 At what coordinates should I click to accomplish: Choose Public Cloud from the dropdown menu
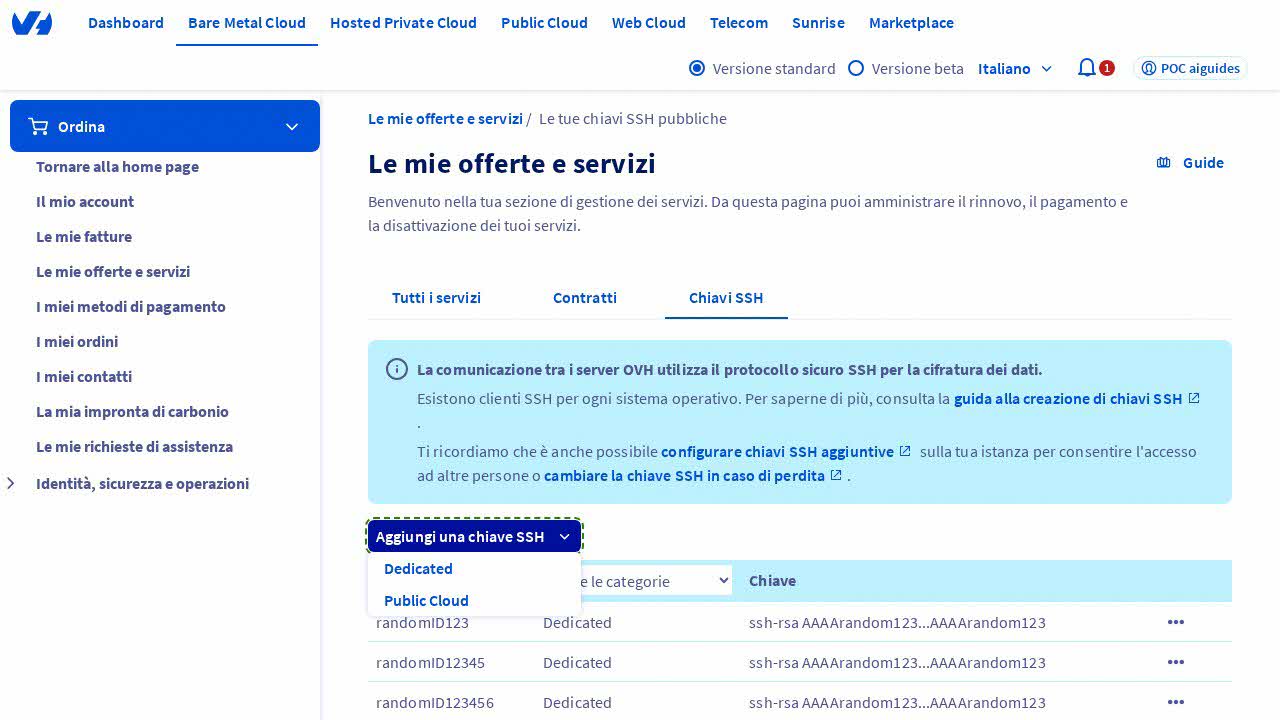(x=426, y=601)
